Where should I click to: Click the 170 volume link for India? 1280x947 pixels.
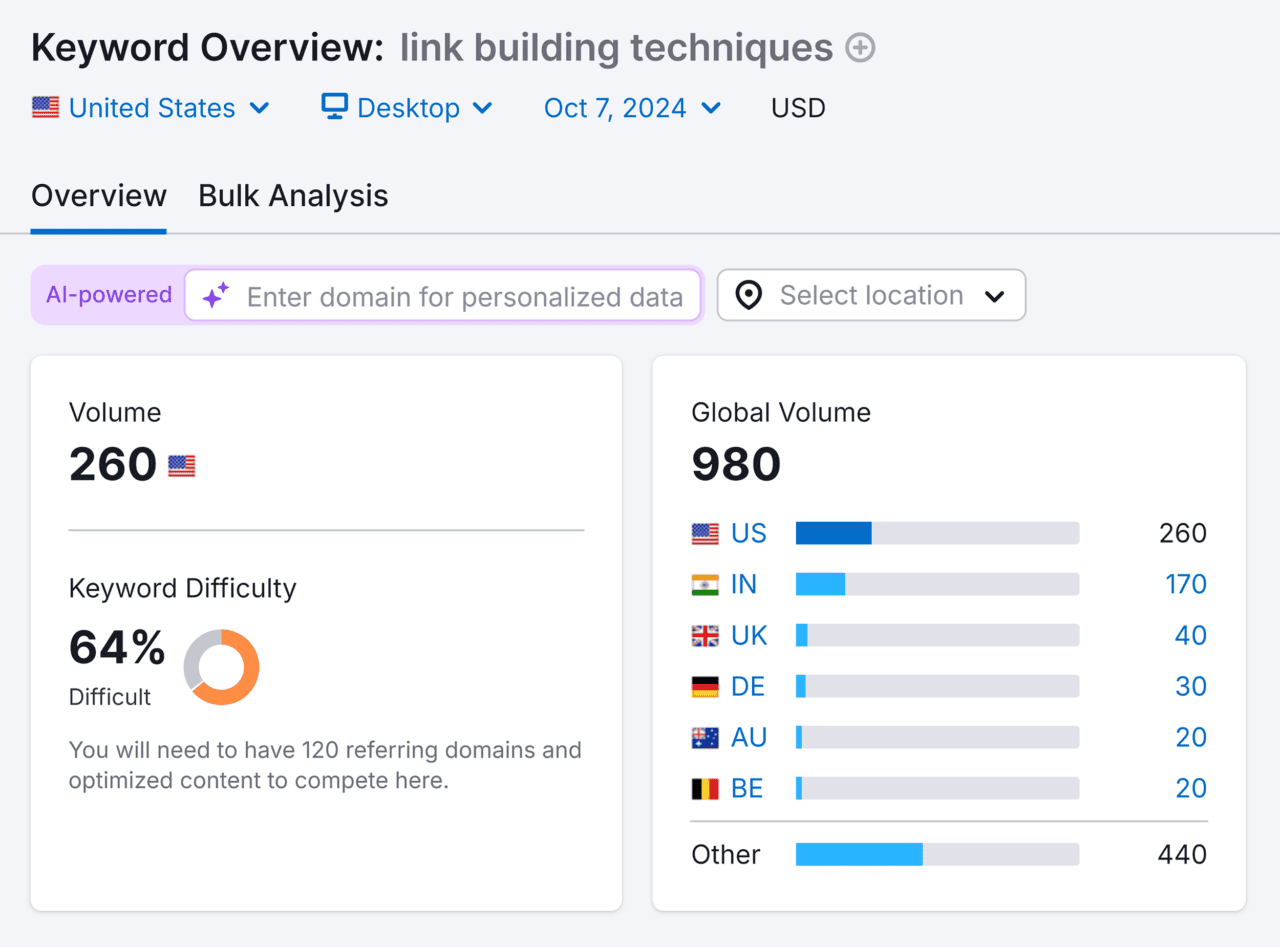pyautogui.click(x=1186, y=583)
